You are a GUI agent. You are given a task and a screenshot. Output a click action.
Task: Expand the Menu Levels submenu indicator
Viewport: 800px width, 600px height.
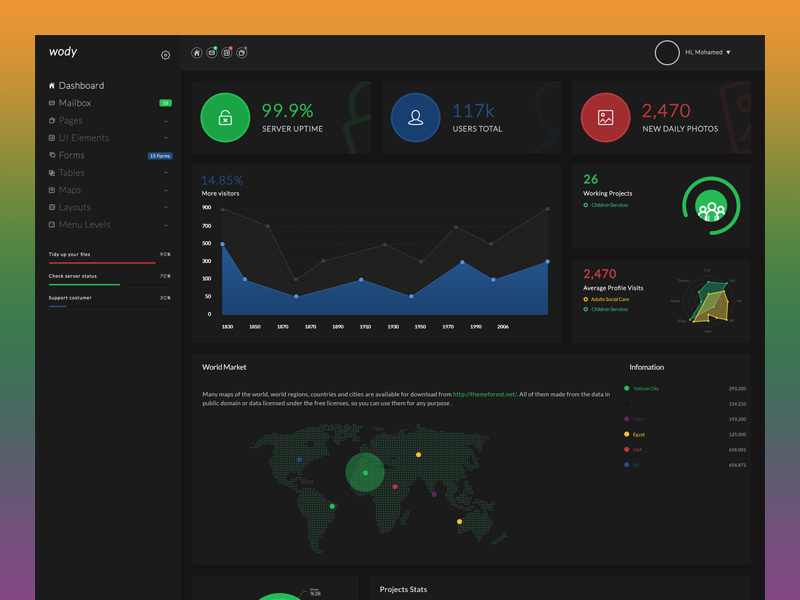[166, 225]
